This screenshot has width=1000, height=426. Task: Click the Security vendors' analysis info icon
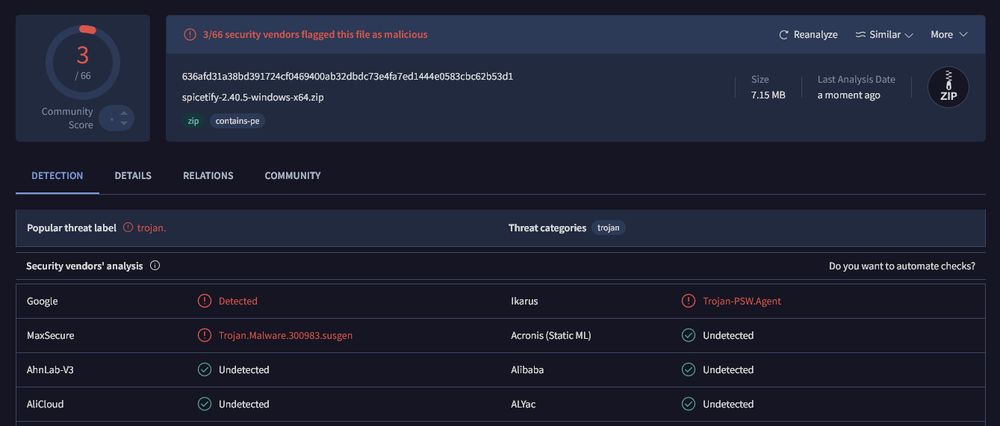click(x=155, y=266)
